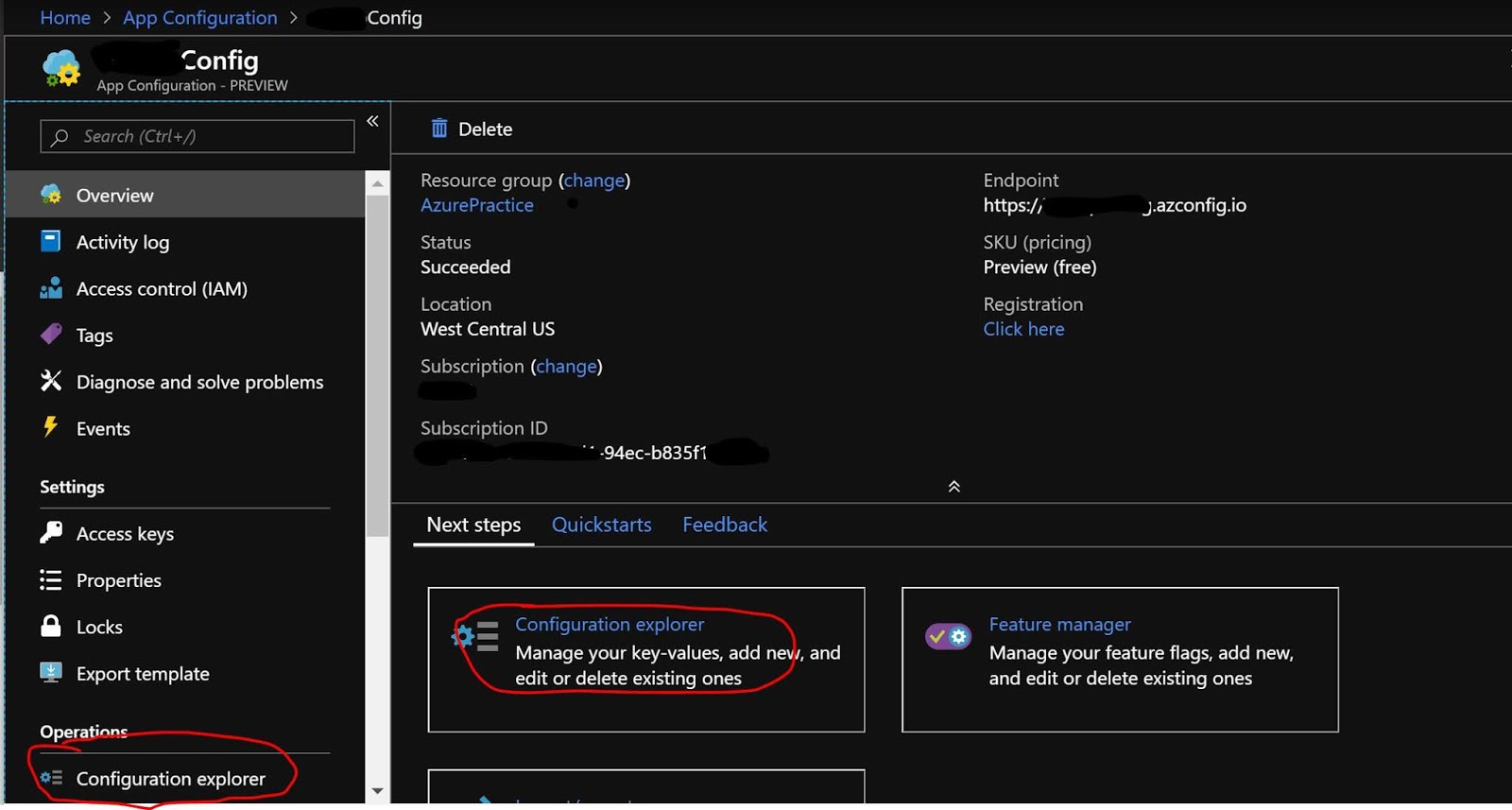Click the Events lightning bolt icon

pos(51,427)
